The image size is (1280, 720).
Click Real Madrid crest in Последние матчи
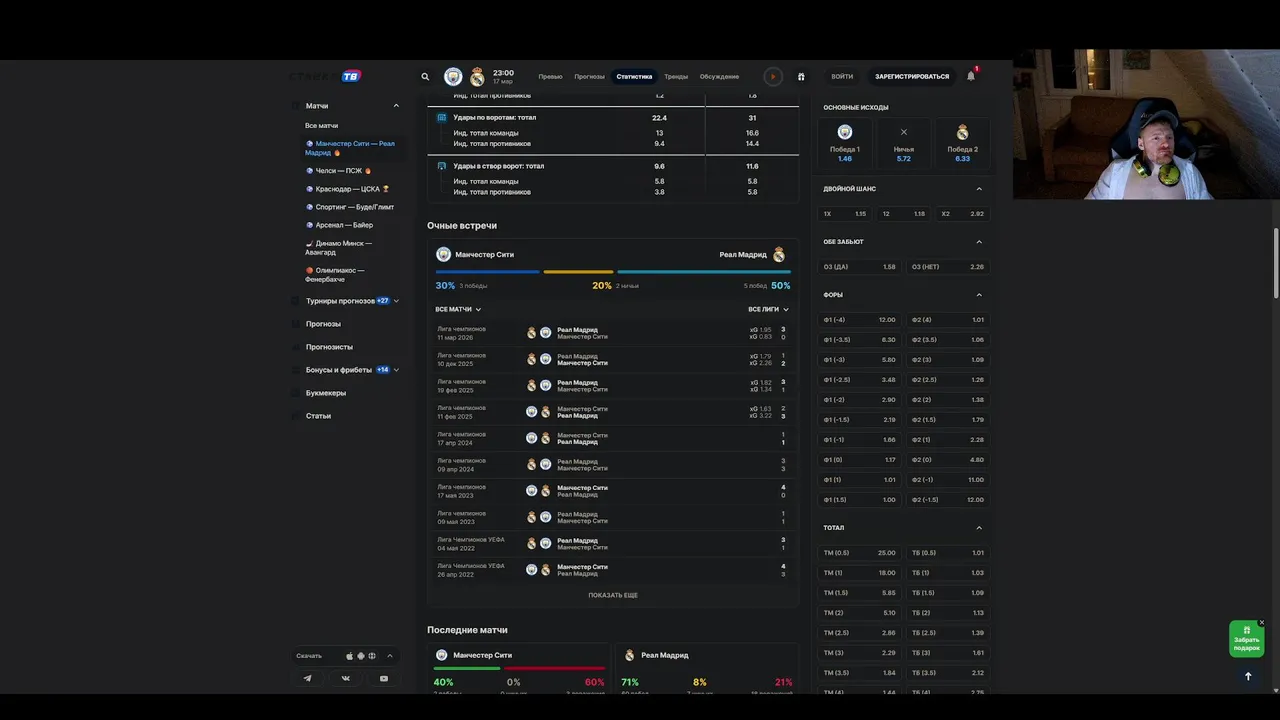tap(630, 655)
